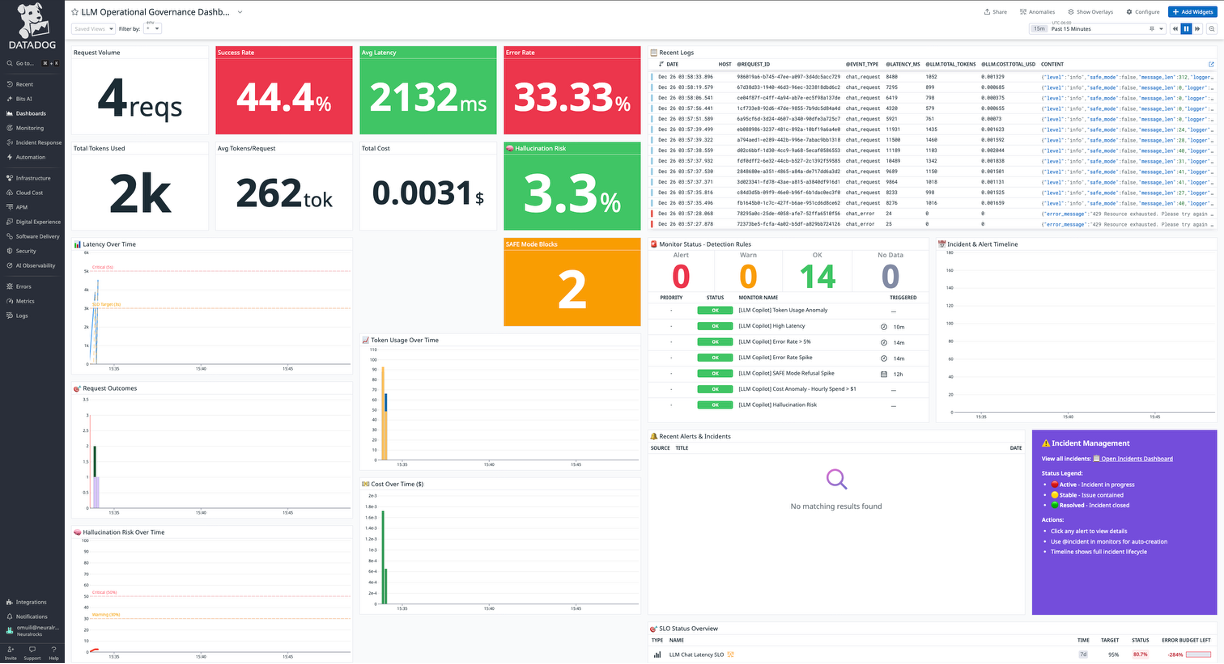This screenshot has height=664, width=1224.
Task: Click the No Data count 0
Action: click(890, 275)
